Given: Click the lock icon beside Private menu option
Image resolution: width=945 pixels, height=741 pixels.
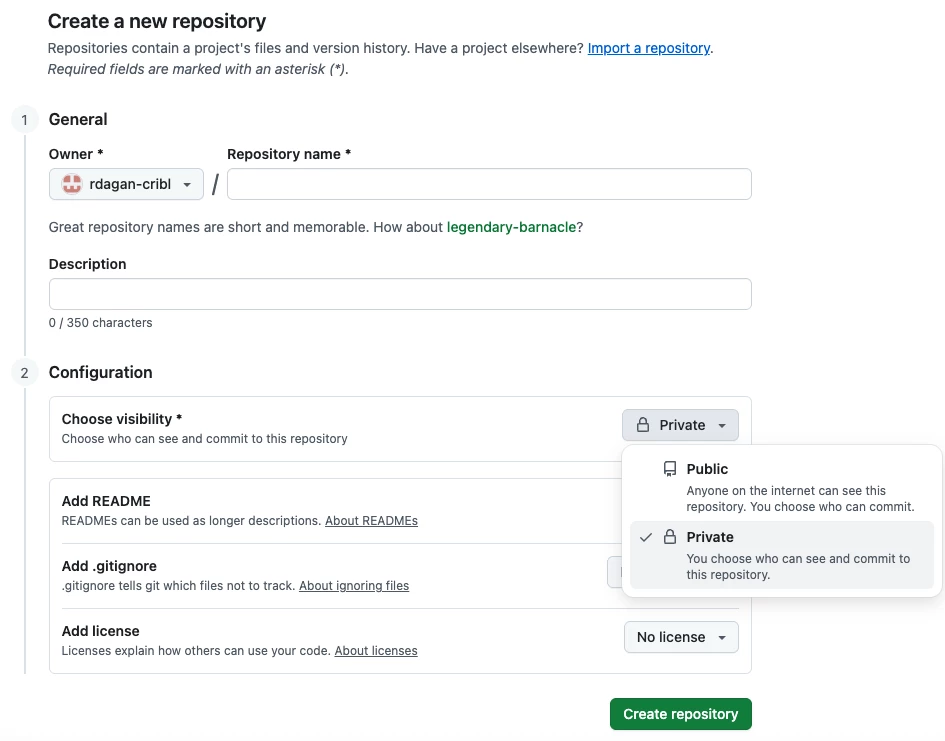Looking at the screenshot, I should (670, 537).
